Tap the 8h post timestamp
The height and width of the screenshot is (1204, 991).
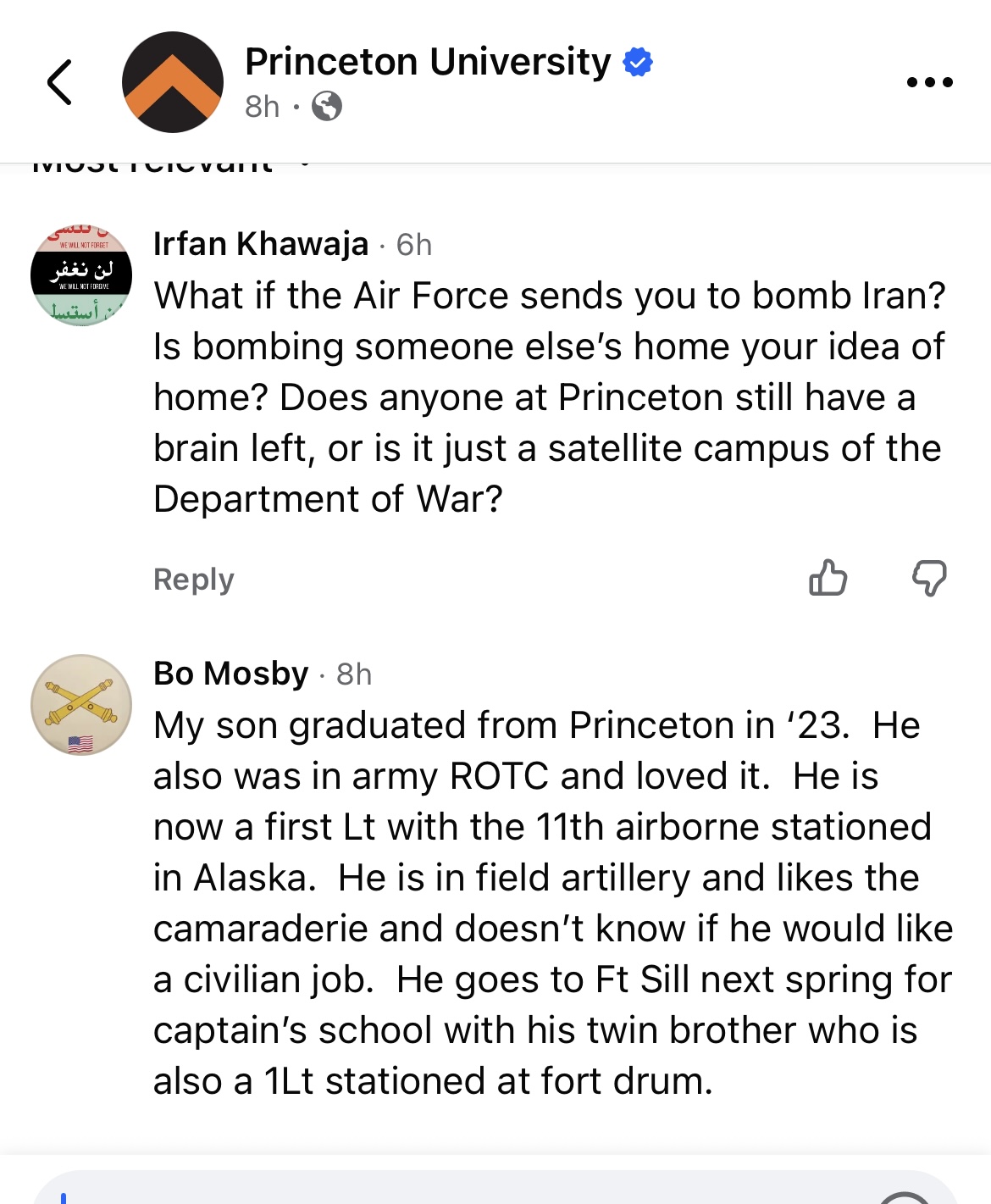tap(262, 107)
